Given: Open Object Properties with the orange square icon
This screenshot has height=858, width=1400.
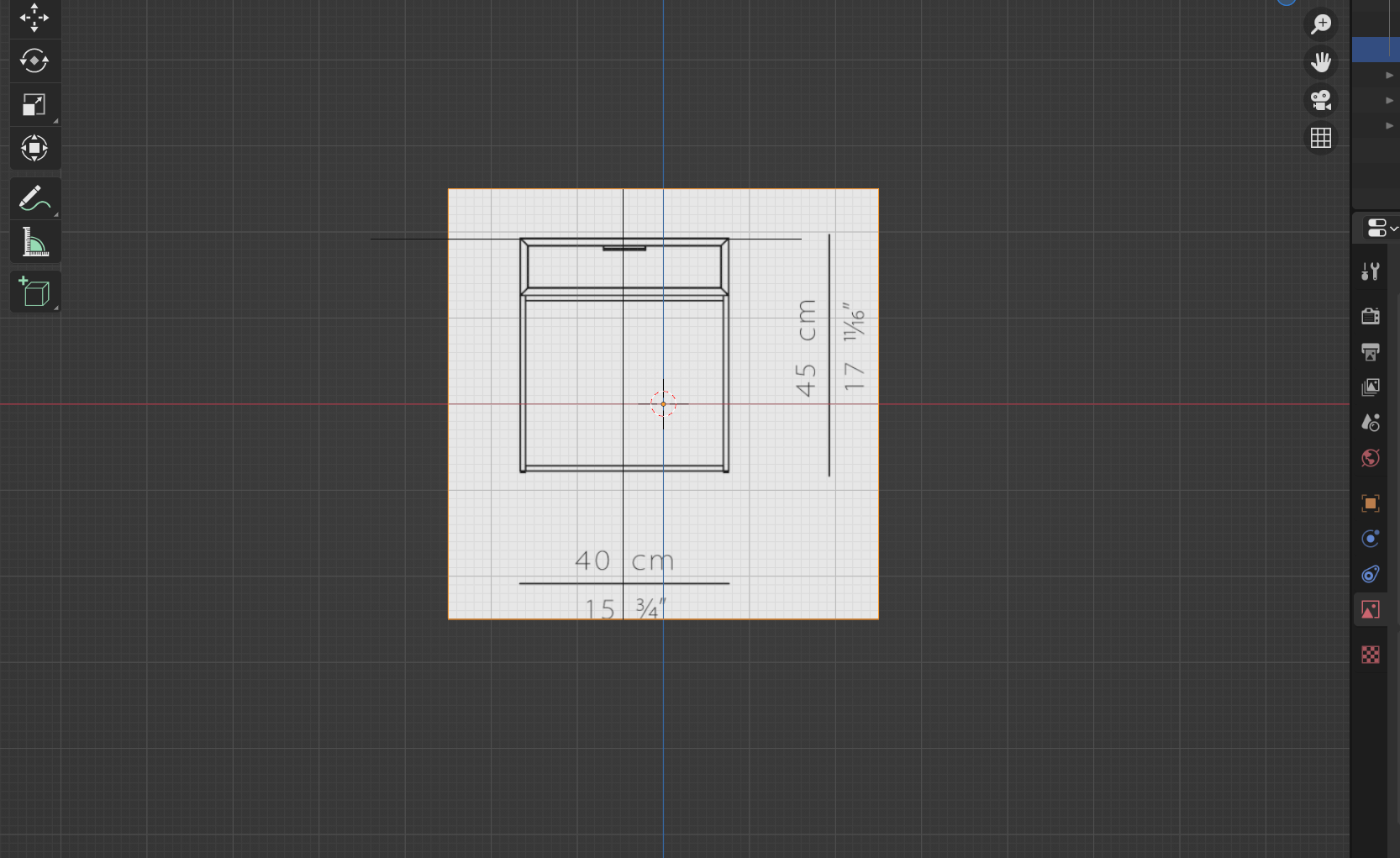Looking at the screenshot, I should pyautogui.click(x=1370, y=503).
